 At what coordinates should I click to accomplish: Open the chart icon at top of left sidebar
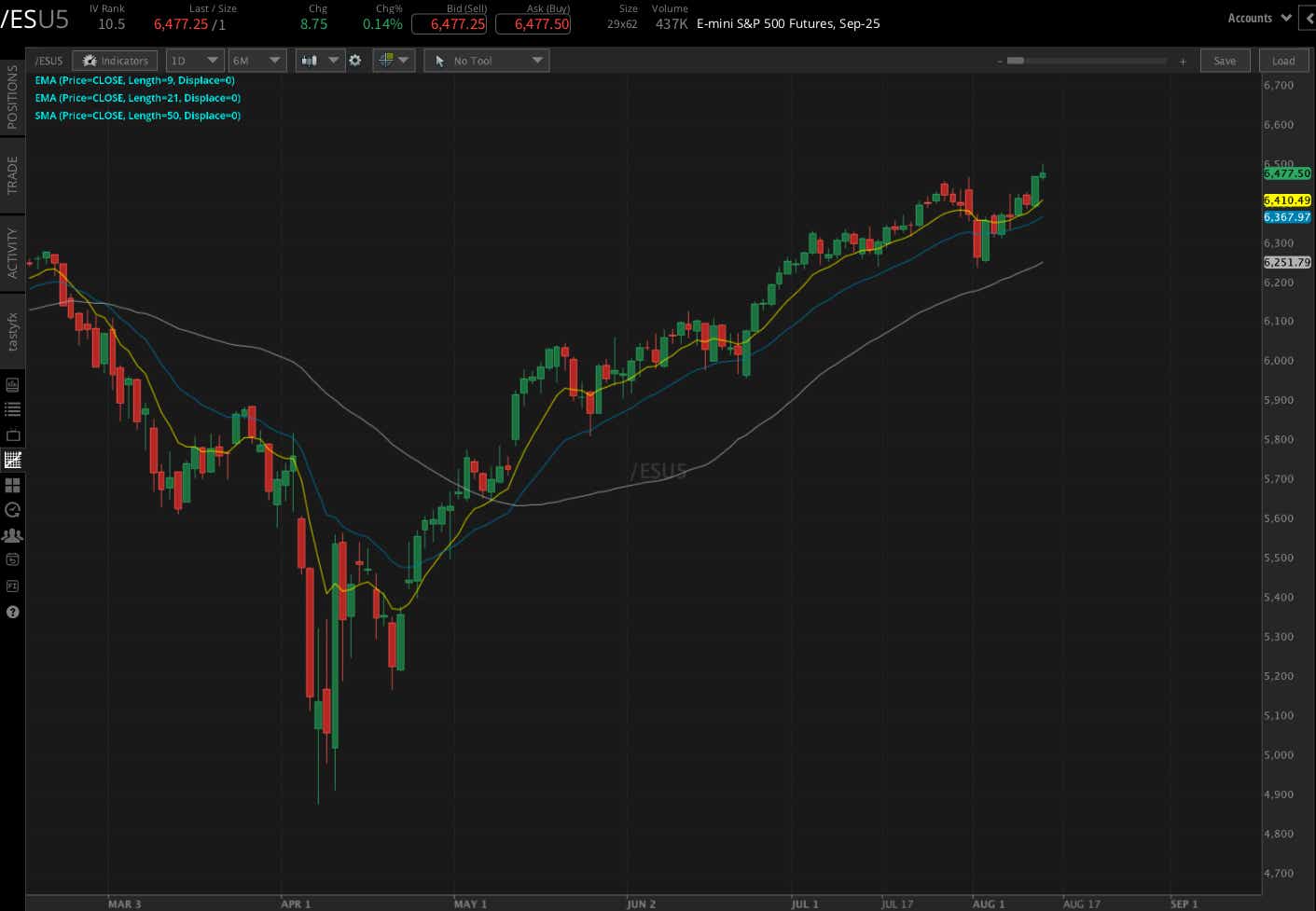(12, 383)
